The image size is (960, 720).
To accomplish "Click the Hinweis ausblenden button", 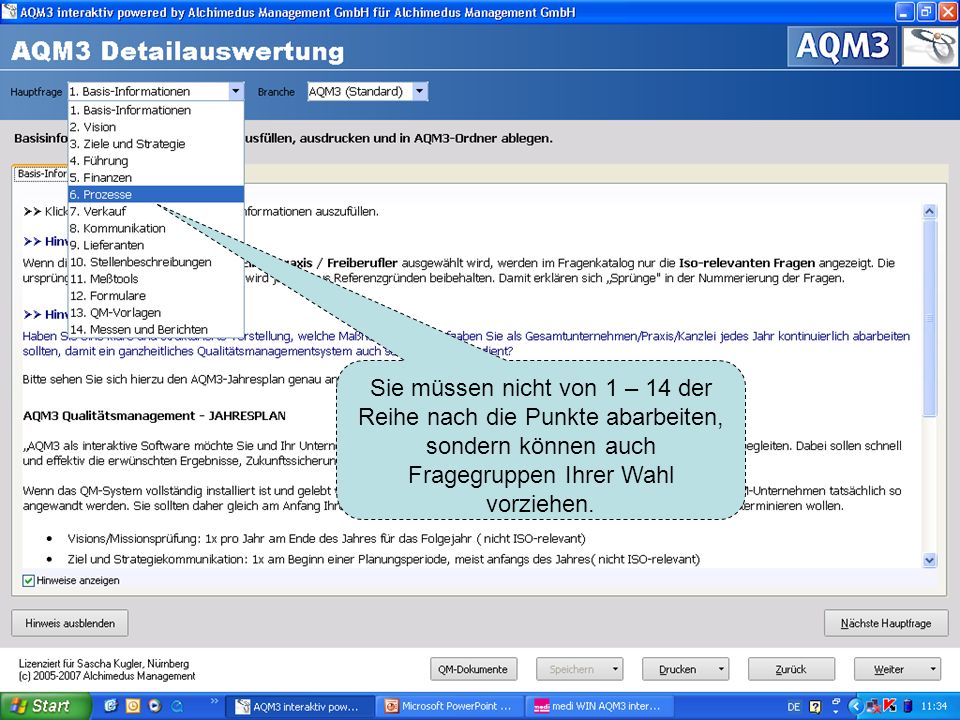I will (70, 623).
